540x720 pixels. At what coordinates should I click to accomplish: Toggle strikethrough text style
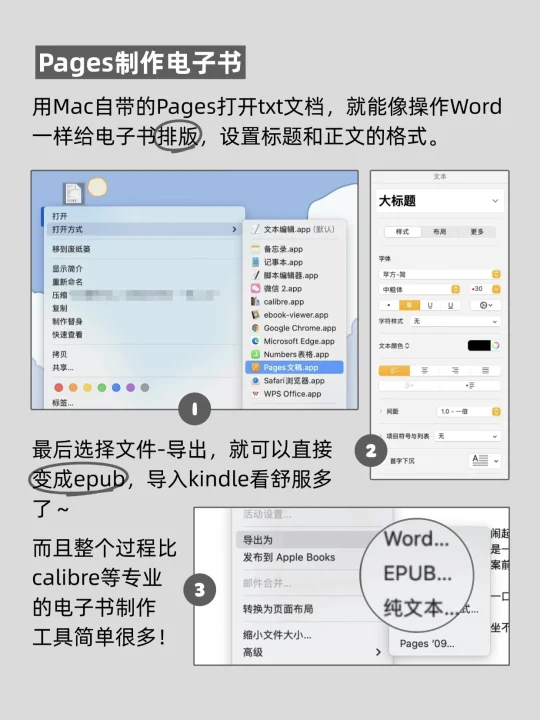tap(450, 305)
